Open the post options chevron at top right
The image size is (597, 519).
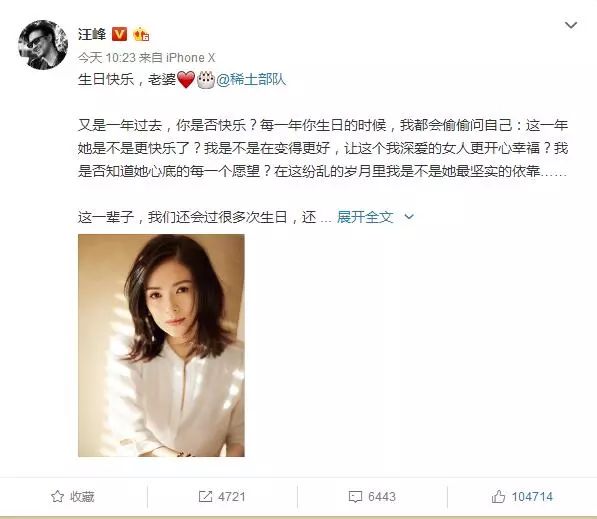571,26
